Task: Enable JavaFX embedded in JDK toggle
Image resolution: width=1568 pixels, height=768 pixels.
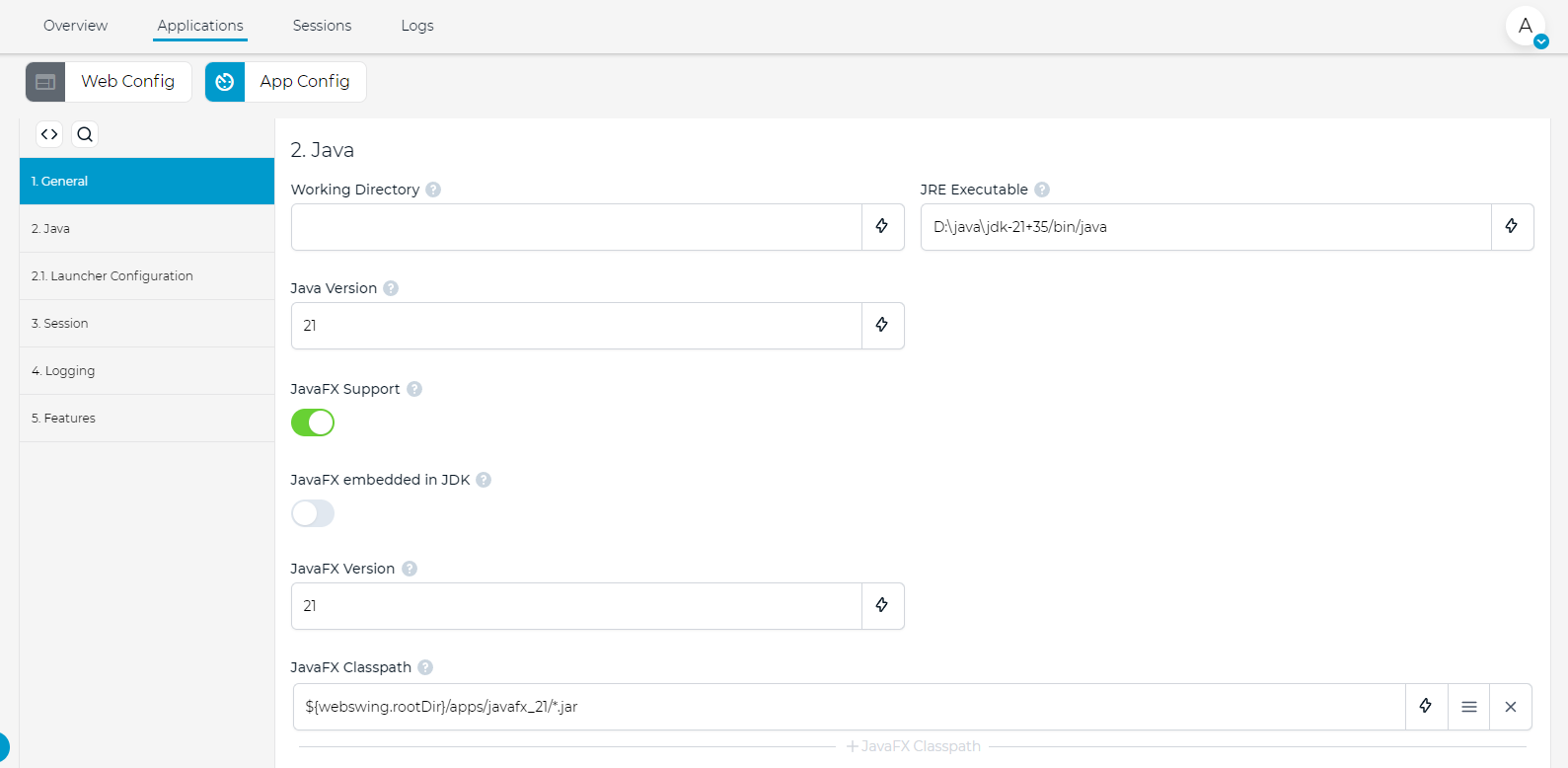Action: pyautogui.click(x=313, y=513)
